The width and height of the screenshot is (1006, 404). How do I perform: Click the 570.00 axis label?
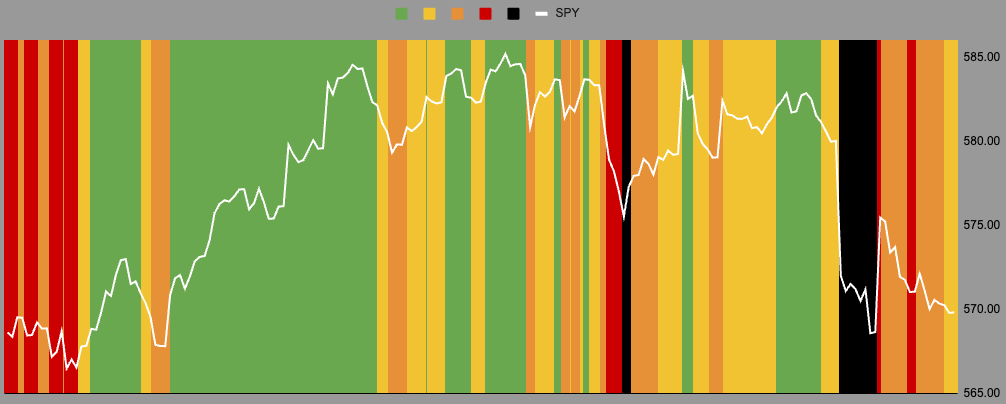tap(980, 309)
